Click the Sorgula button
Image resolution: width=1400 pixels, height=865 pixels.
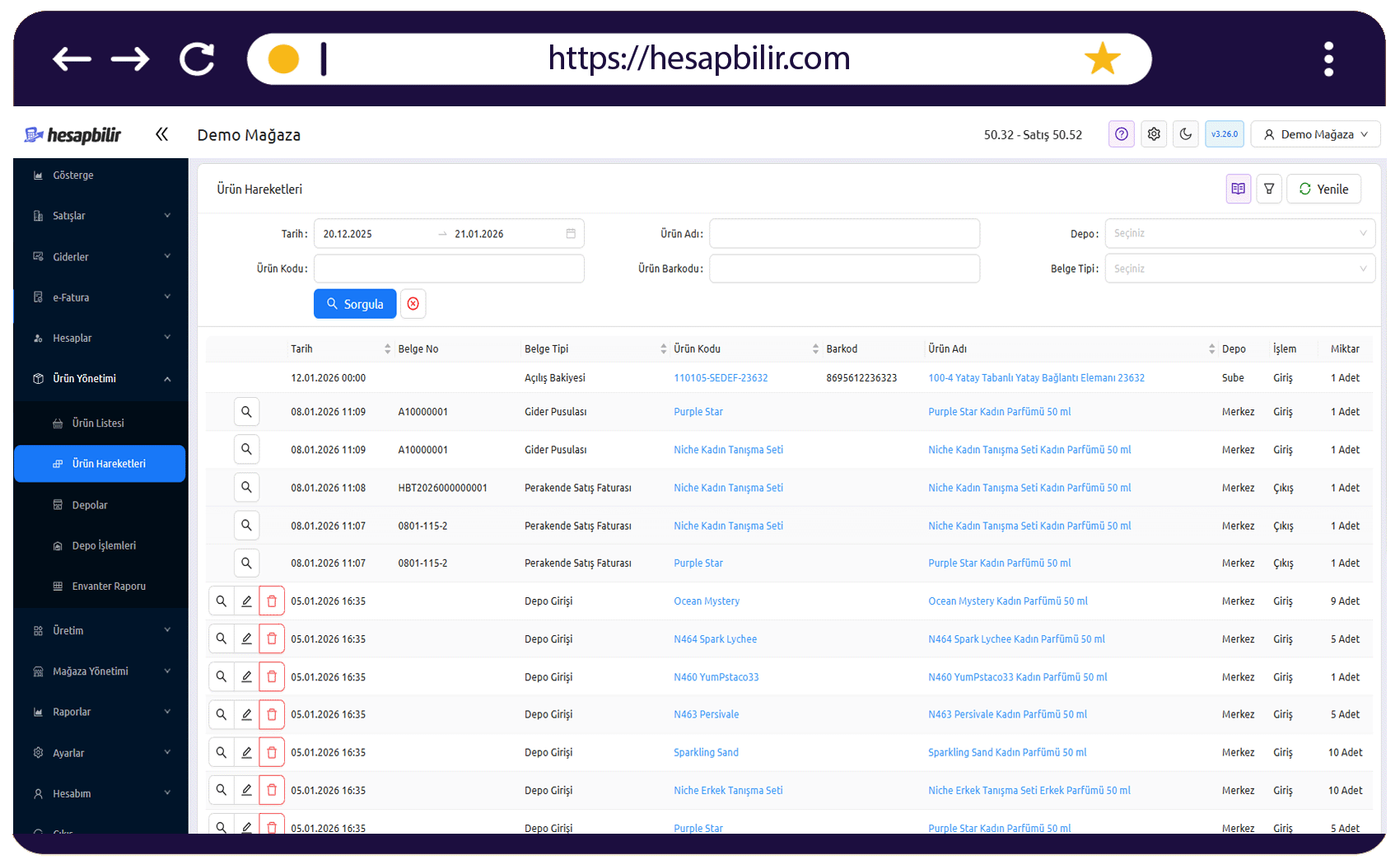point(355,304)
